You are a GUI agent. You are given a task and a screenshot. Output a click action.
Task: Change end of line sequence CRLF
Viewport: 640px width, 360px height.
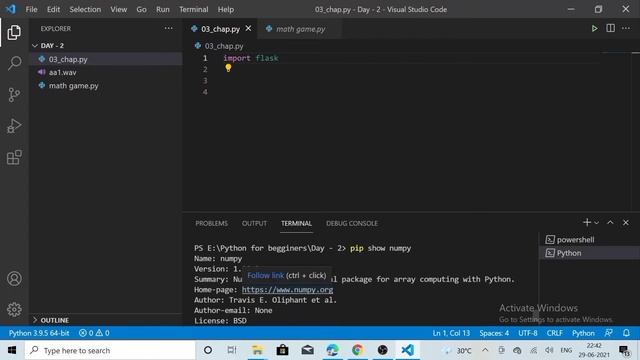click(x=554, y=333)
